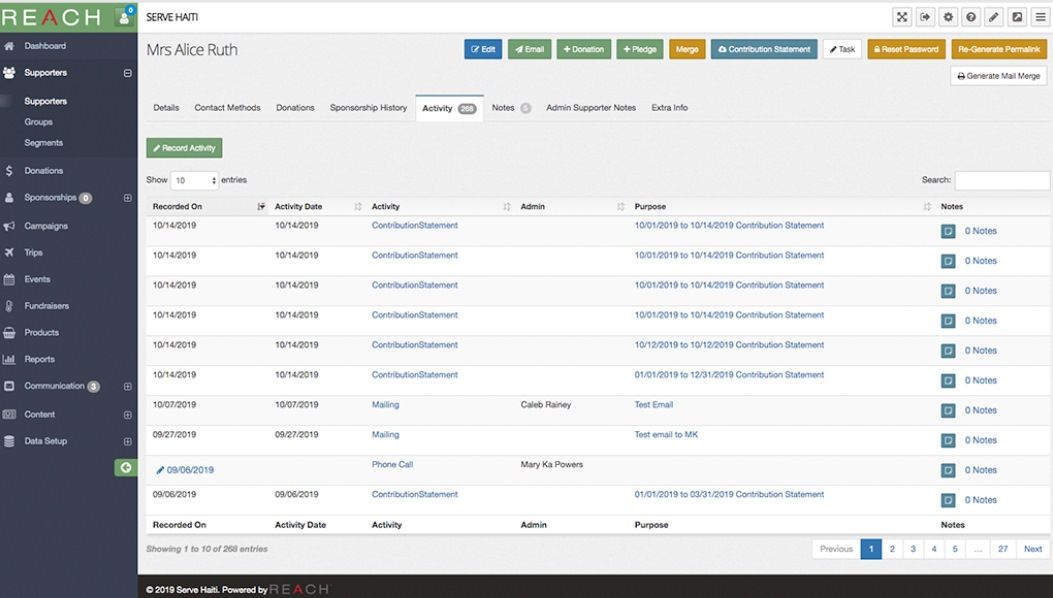
Task: Open Trips in the sidebar
Action: [34, 253]
